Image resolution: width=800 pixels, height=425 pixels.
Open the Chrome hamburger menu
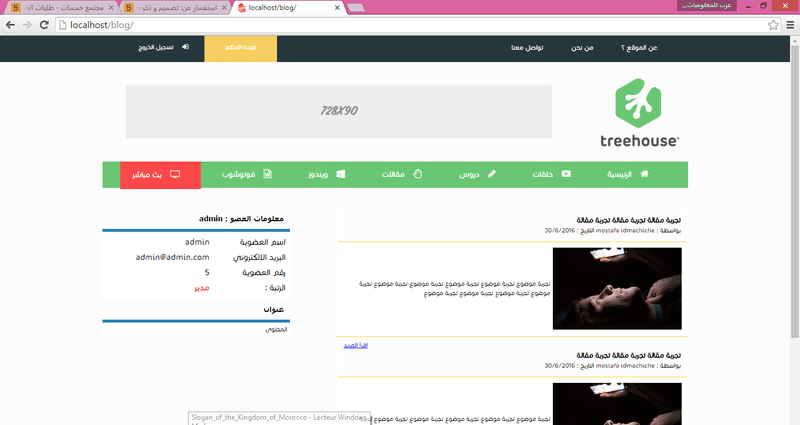(790, 25)
